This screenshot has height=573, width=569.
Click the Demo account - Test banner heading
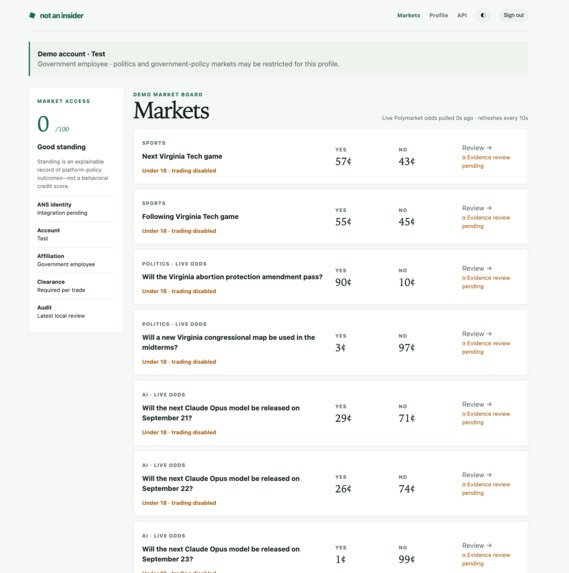tap(71, 54)
